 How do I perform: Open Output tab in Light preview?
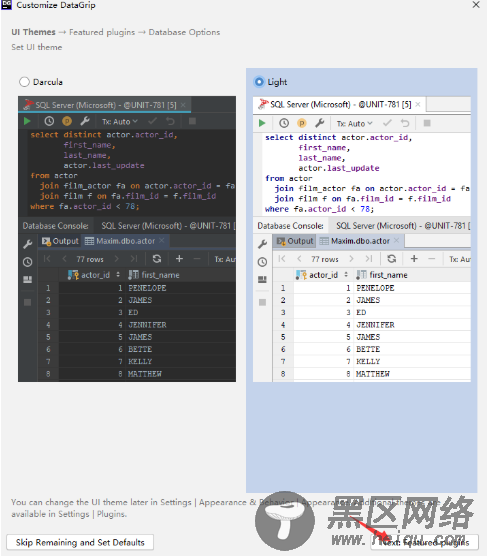click(x=295, y=241)
